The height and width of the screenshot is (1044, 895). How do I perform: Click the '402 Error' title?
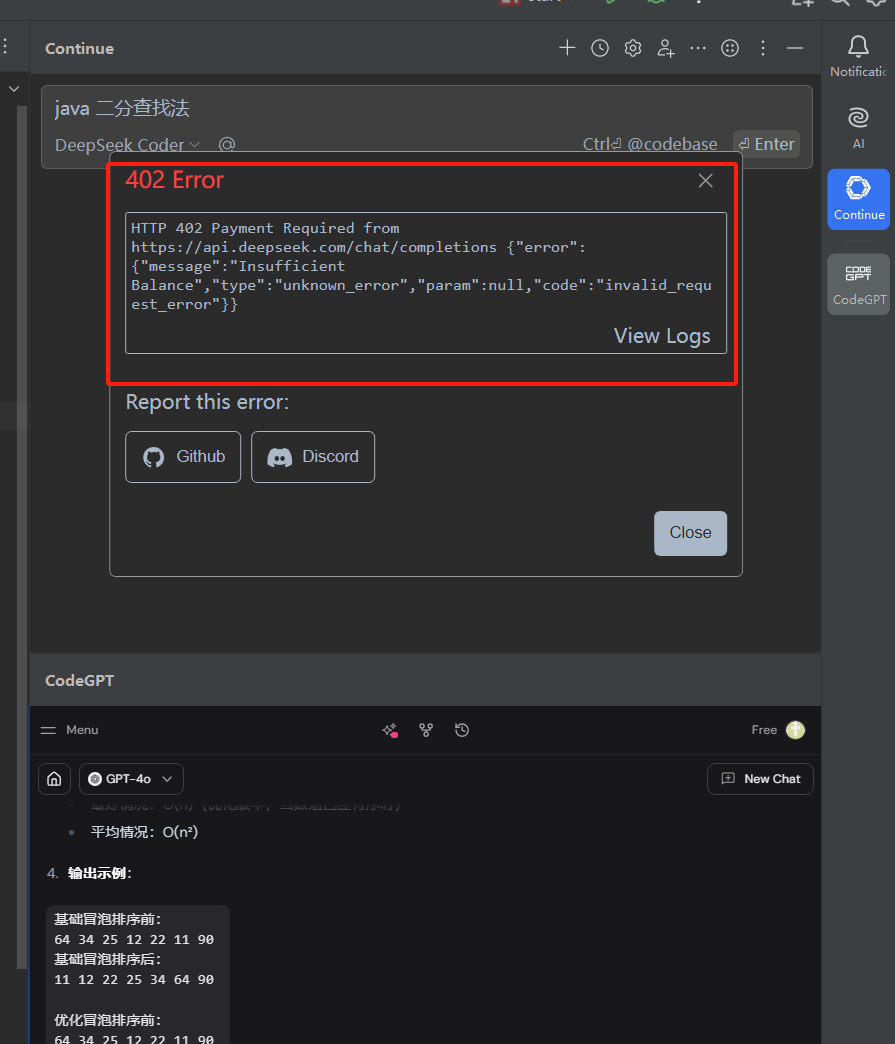pos(174,180)
